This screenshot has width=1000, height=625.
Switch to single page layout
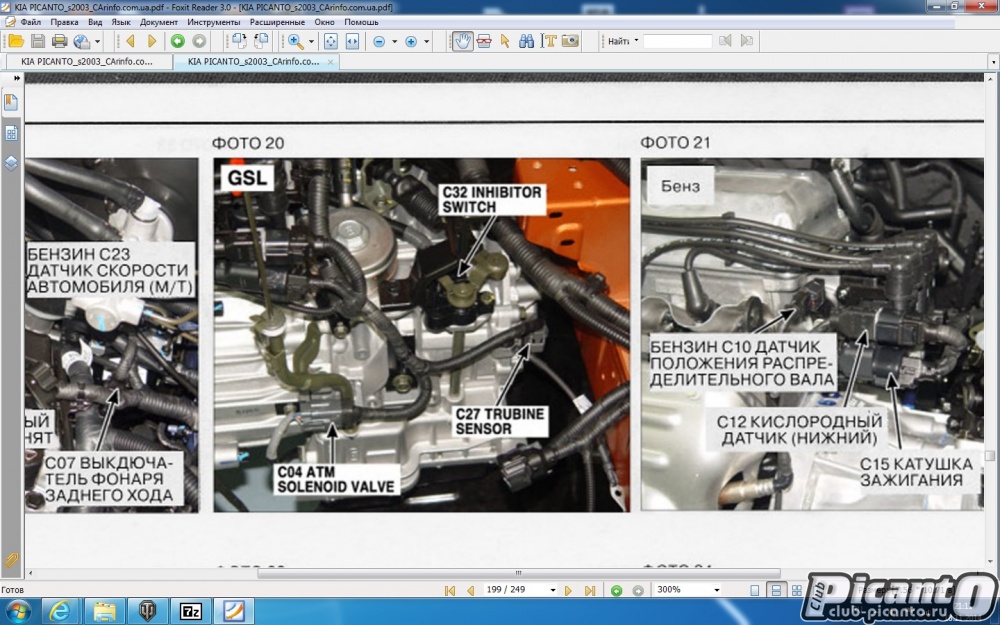[754, 591]
